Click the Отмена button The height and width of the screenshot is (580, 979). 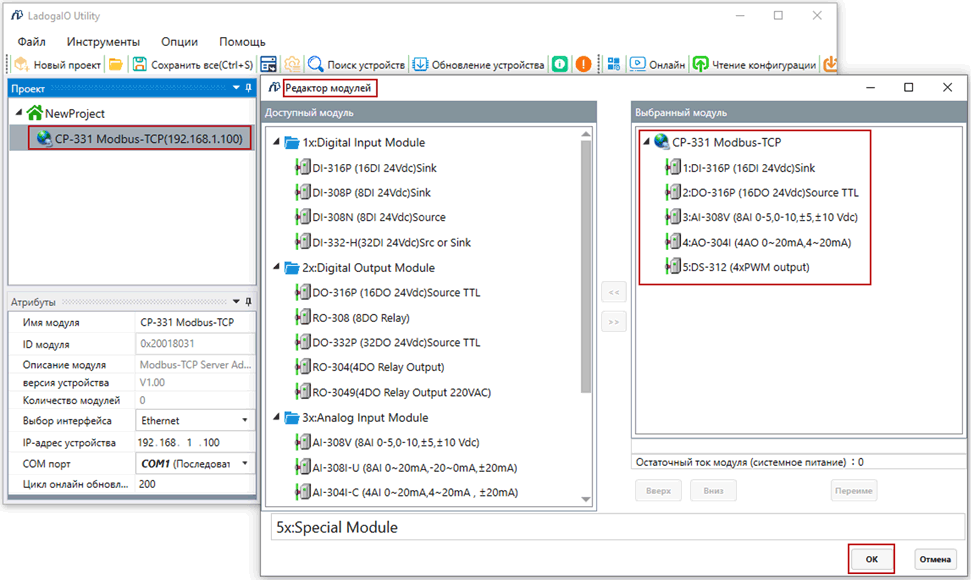tap(935, 559)
